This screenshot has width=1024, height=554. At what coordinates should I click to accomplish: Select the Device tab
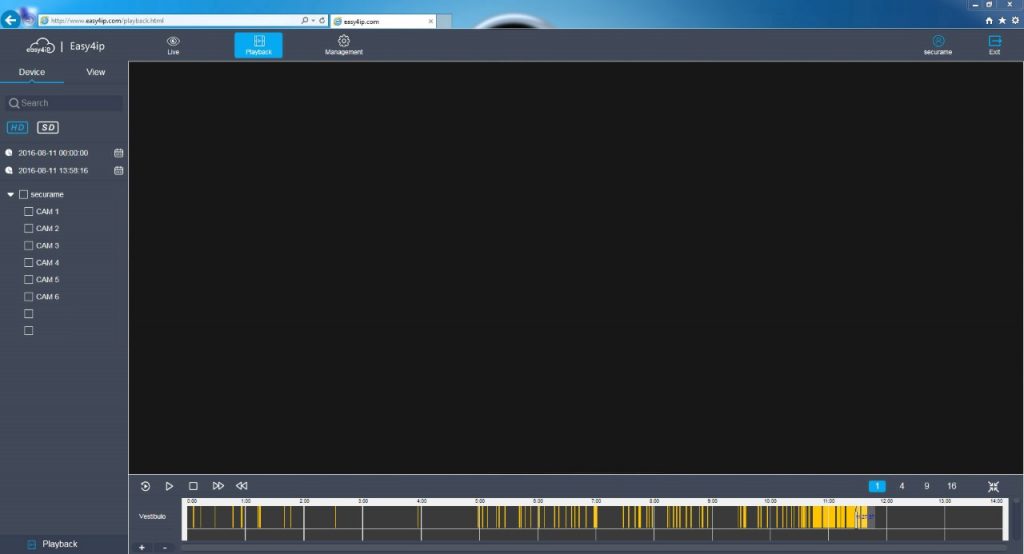pyautogui.click(x=32, y=72)
